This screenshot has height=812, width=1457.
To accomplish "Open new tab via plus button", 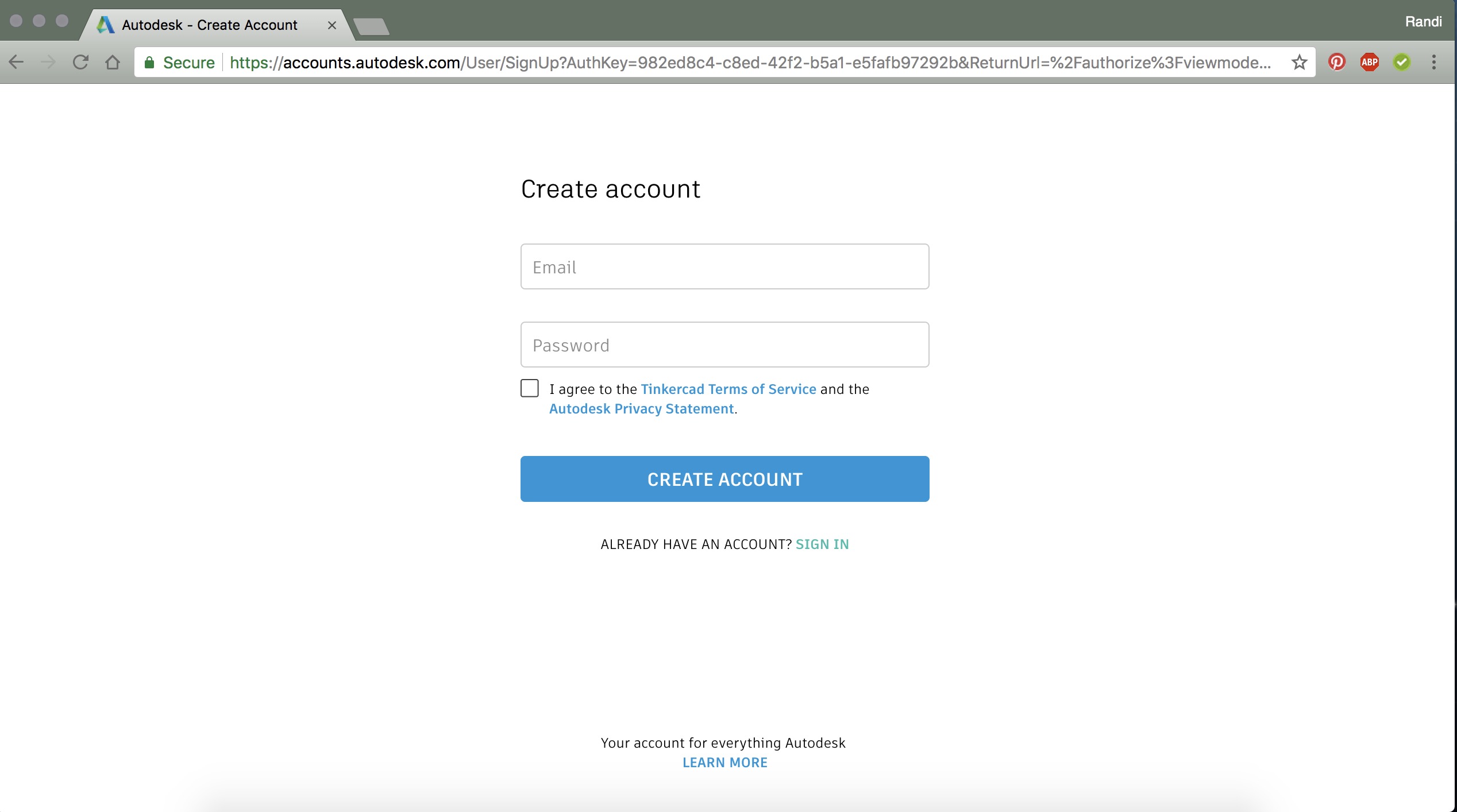I will [x=372, y=22].
